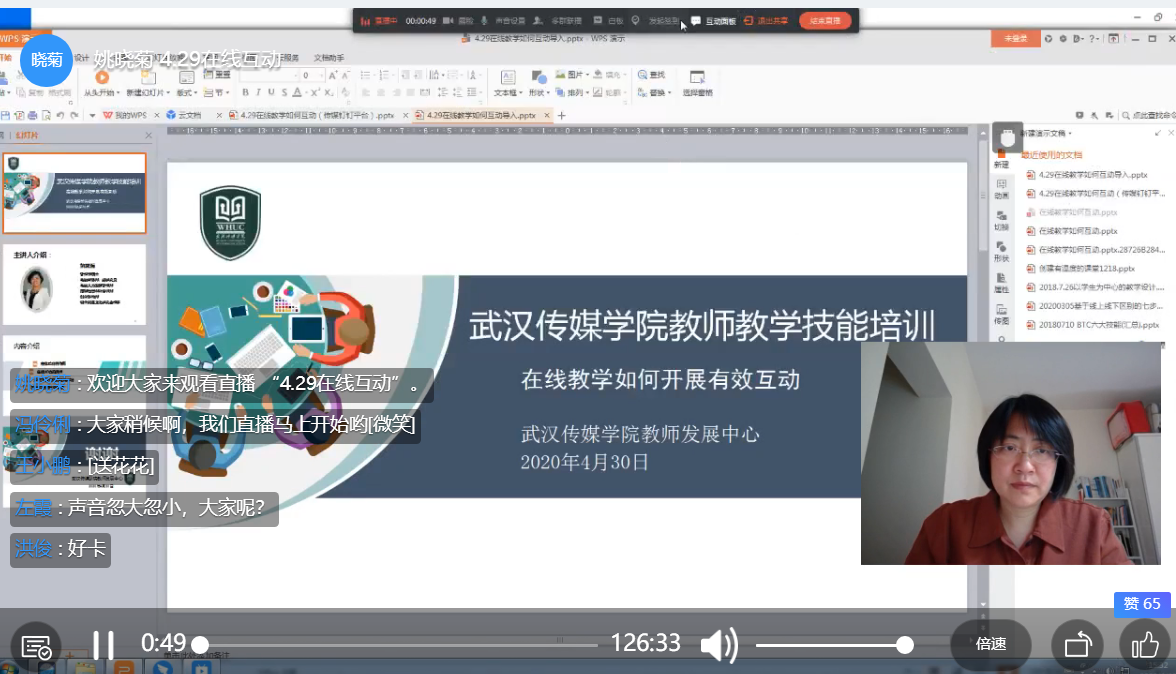Screen dimensions: 1176x674
Task: Open the 倍速 playback speed menu
Action: 990,644
